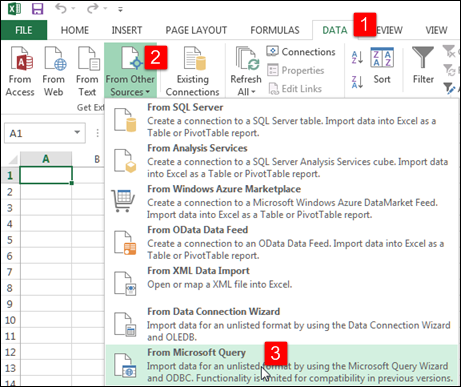Image resolution: width=461 pixels, height=387 pixels.
Task: Select row 2 header
Action: click(10, 192)
